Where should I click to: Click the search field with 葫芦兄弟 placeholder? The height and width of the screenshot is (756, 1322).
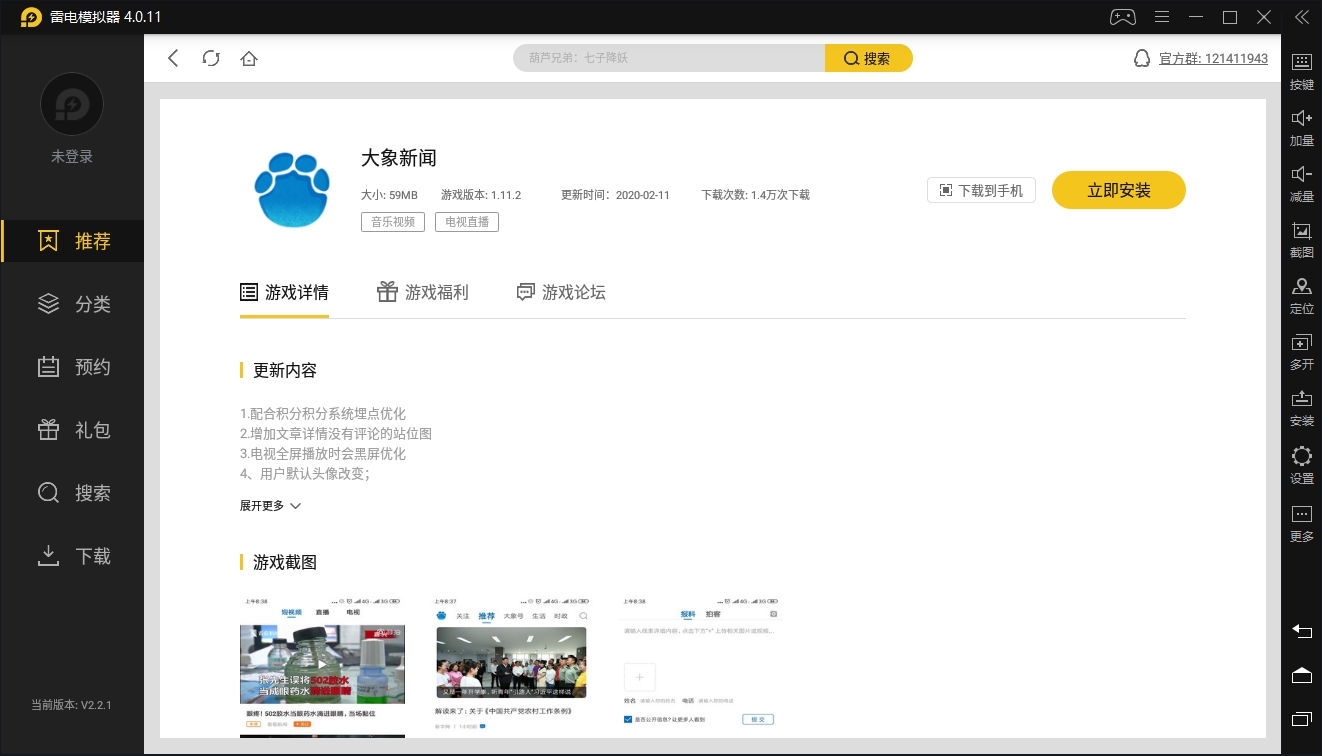(x=669, y=58)
